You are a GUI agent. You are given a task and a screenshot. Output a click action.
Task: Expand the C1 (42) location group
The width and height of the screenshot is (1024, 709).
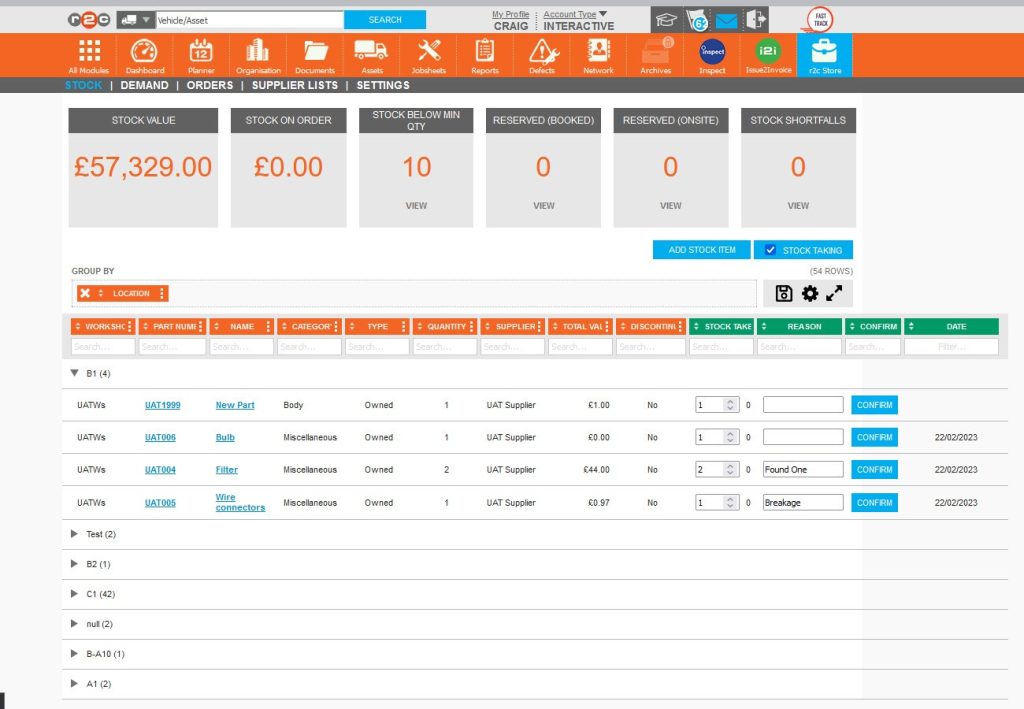pos(74,594)
